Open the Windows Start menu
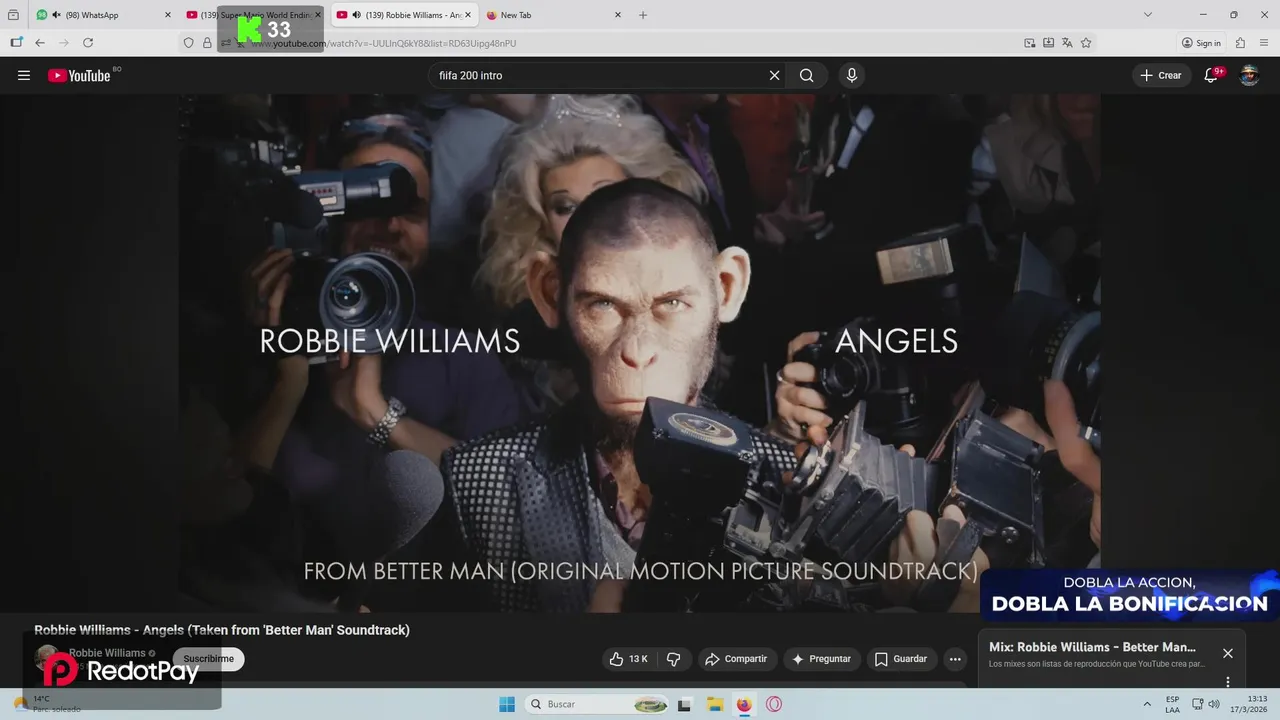 [x=507, y=704]
